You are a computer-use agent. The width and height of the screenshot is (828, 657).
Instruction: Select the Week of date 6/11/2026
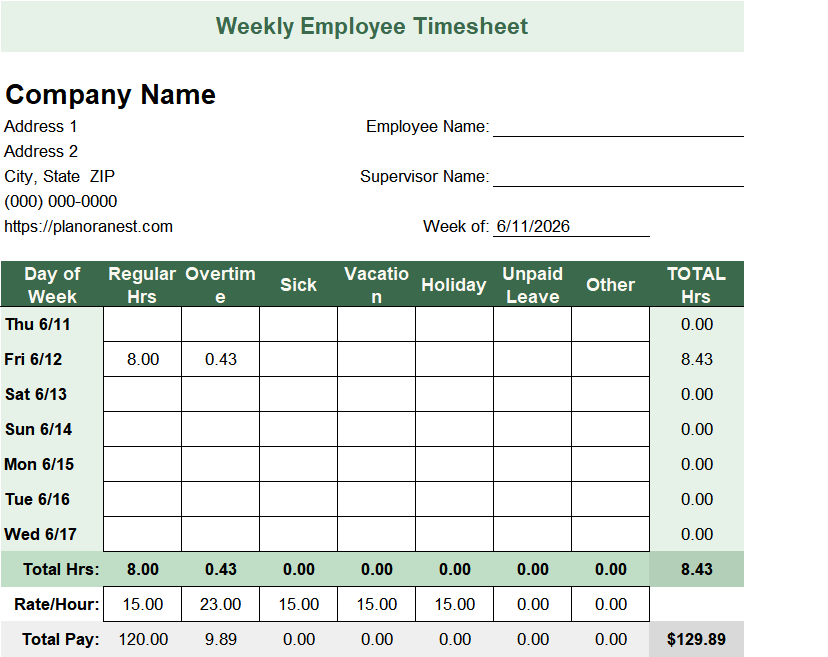click(x=533, y=227)
